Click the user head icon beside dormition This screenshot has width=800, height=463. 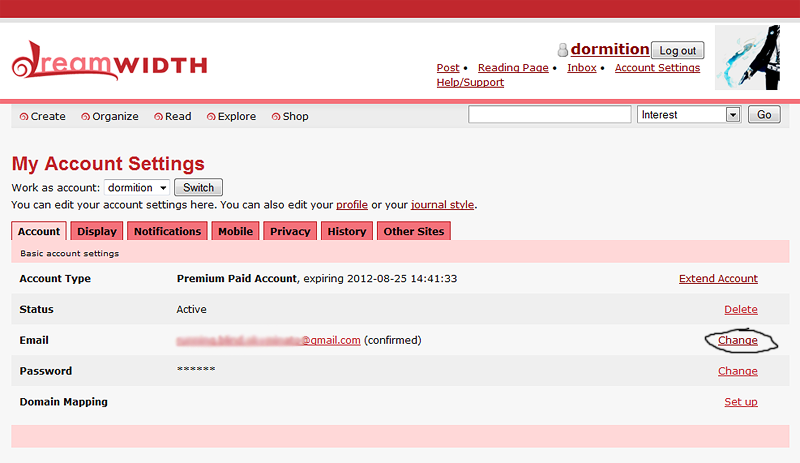point(563,50)
